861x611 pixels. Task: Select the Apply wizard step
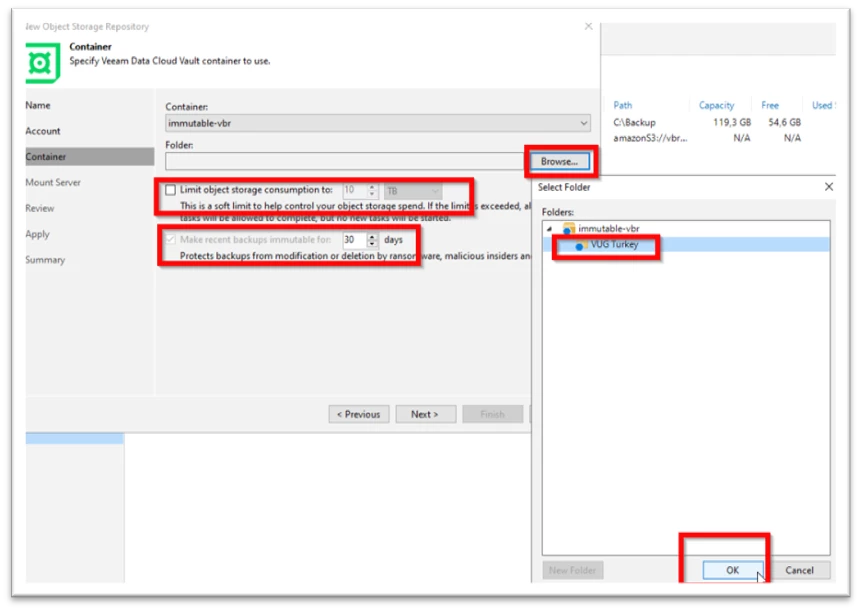pos(37,234)
